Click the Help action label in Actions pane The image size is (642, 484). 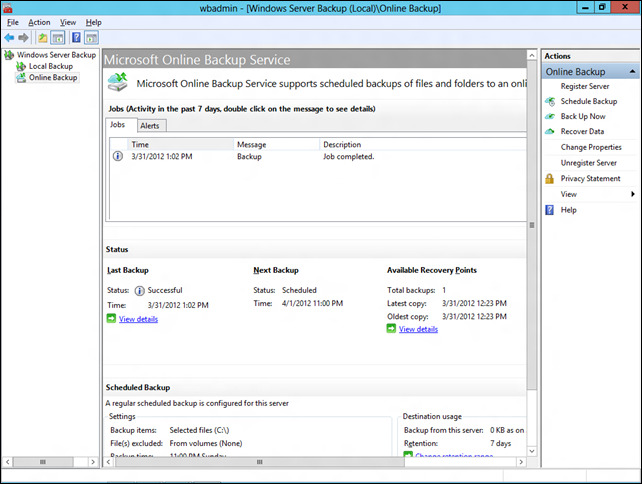point(568,210)
